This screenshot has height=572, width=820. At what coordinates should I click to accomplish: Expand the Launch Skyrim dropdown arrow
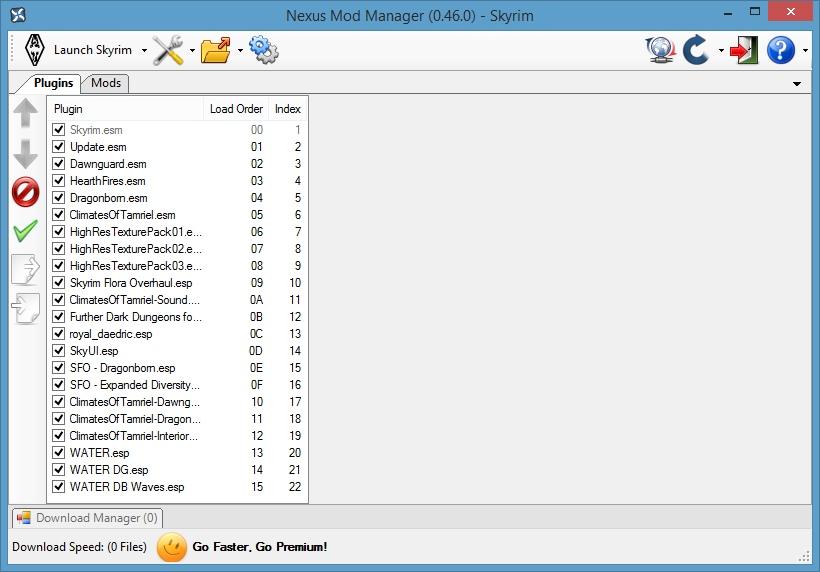pos(144,51)
